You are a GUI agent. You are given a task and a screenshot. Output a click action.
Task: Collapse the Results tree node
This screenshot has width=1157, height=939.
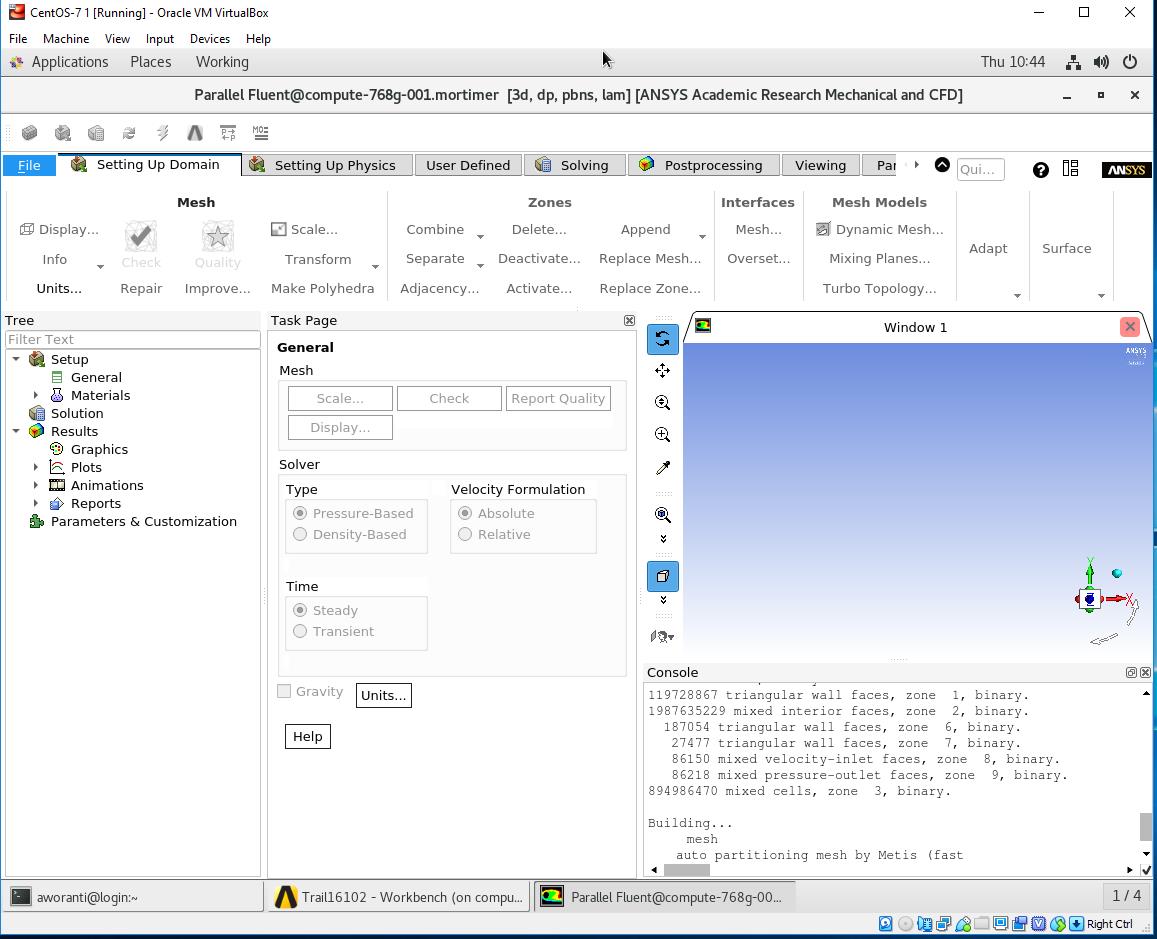(x=16, y=431)
